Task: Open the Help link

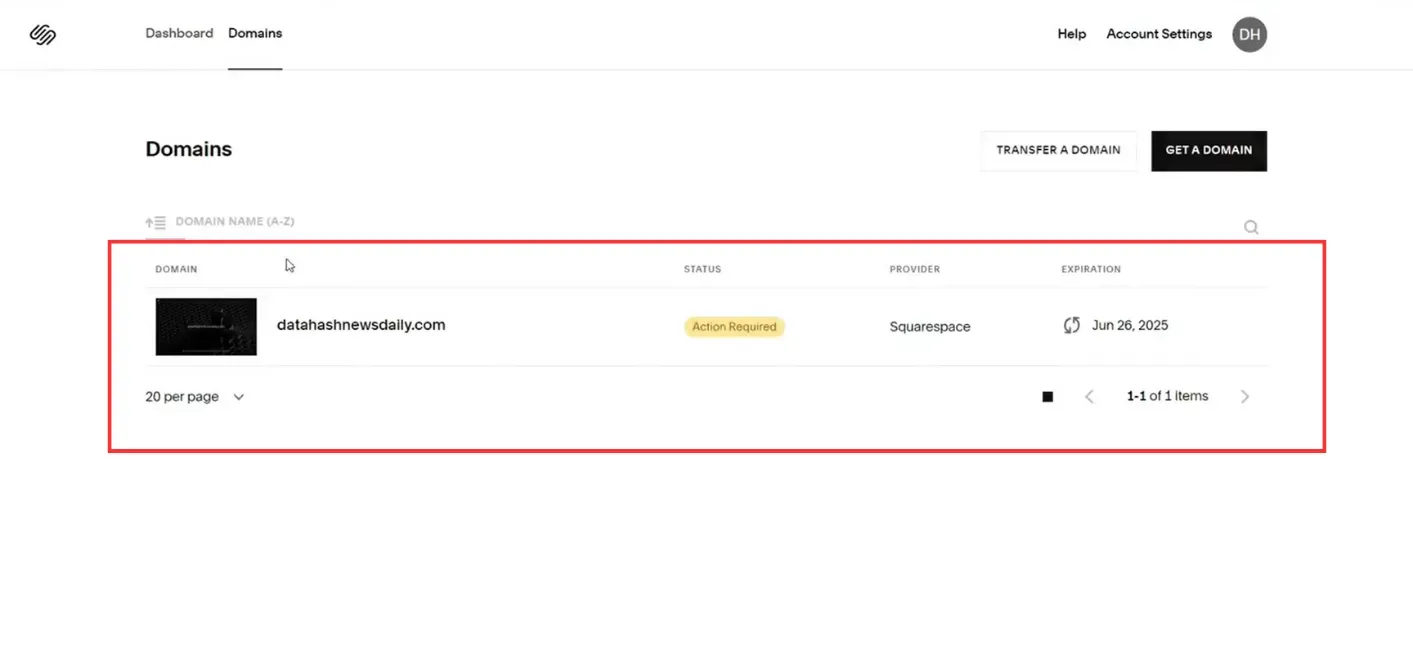Action: pyautogui.click(x=1072, y=34)
